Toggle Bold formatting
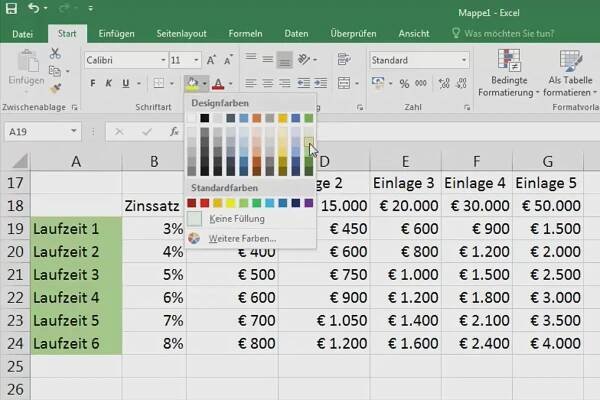Viewport: 600px width, 400px height. pyautogui.click(x=93, y=84)
